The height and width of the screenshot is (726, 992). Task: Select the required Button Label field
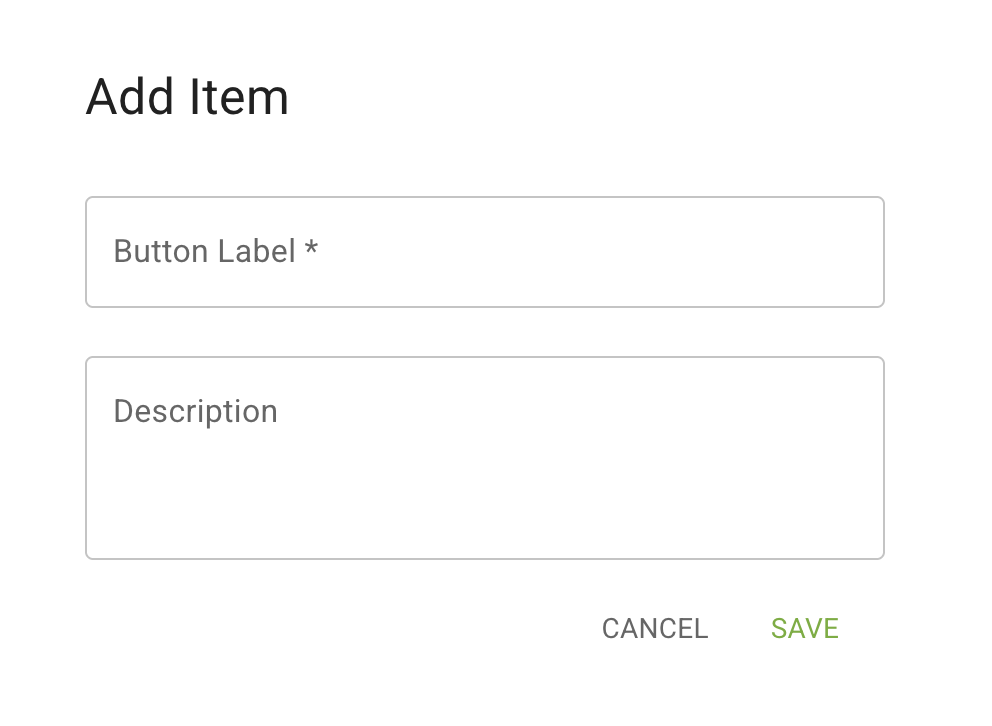(485, 252)
